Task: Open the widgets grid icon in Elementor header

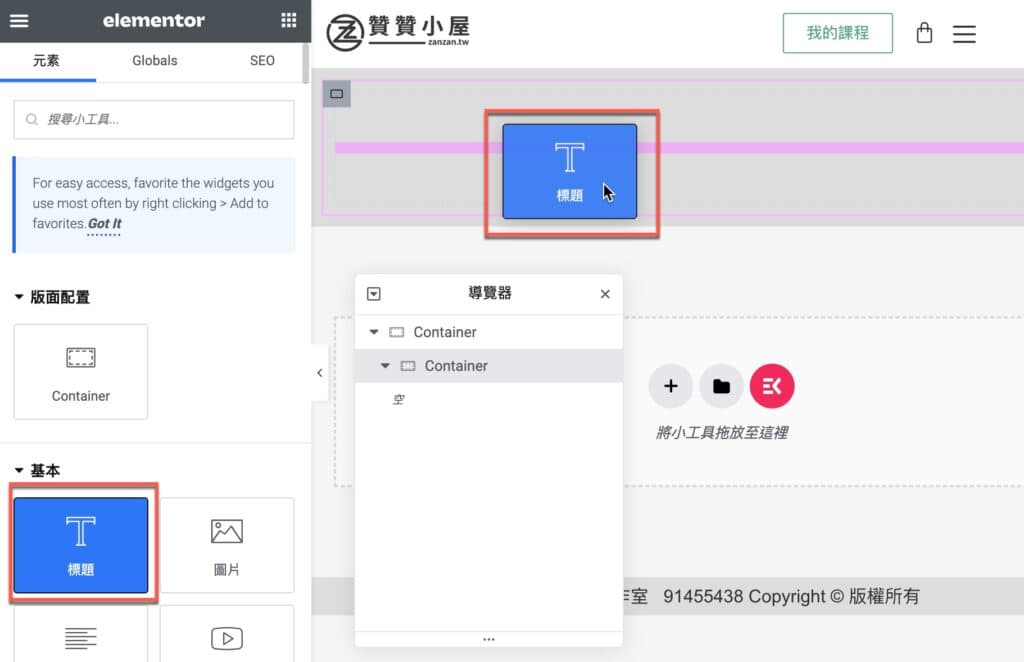Action: (x=289, y=20)
